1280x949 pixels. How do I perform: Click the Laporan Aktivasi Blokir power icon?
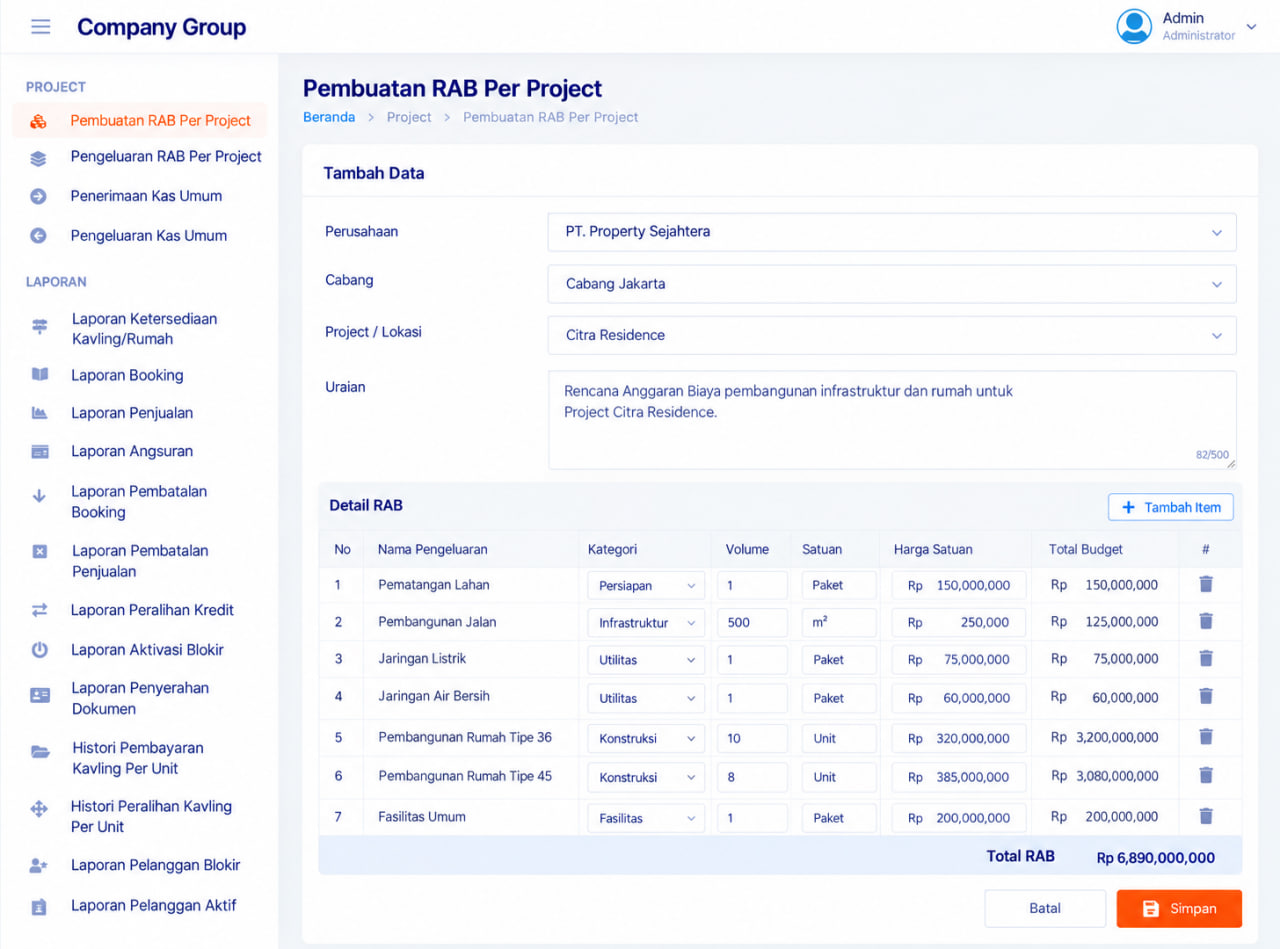pos(40,650)
